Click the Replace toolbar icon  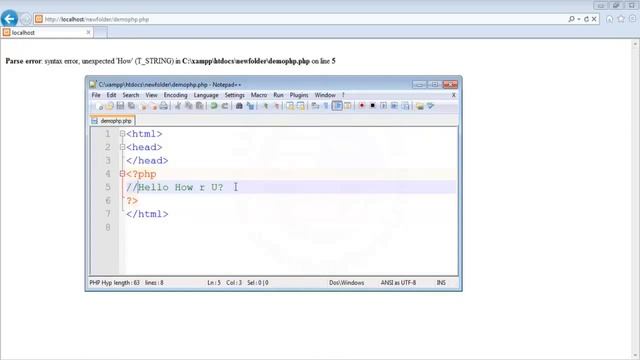click(250, 106)
